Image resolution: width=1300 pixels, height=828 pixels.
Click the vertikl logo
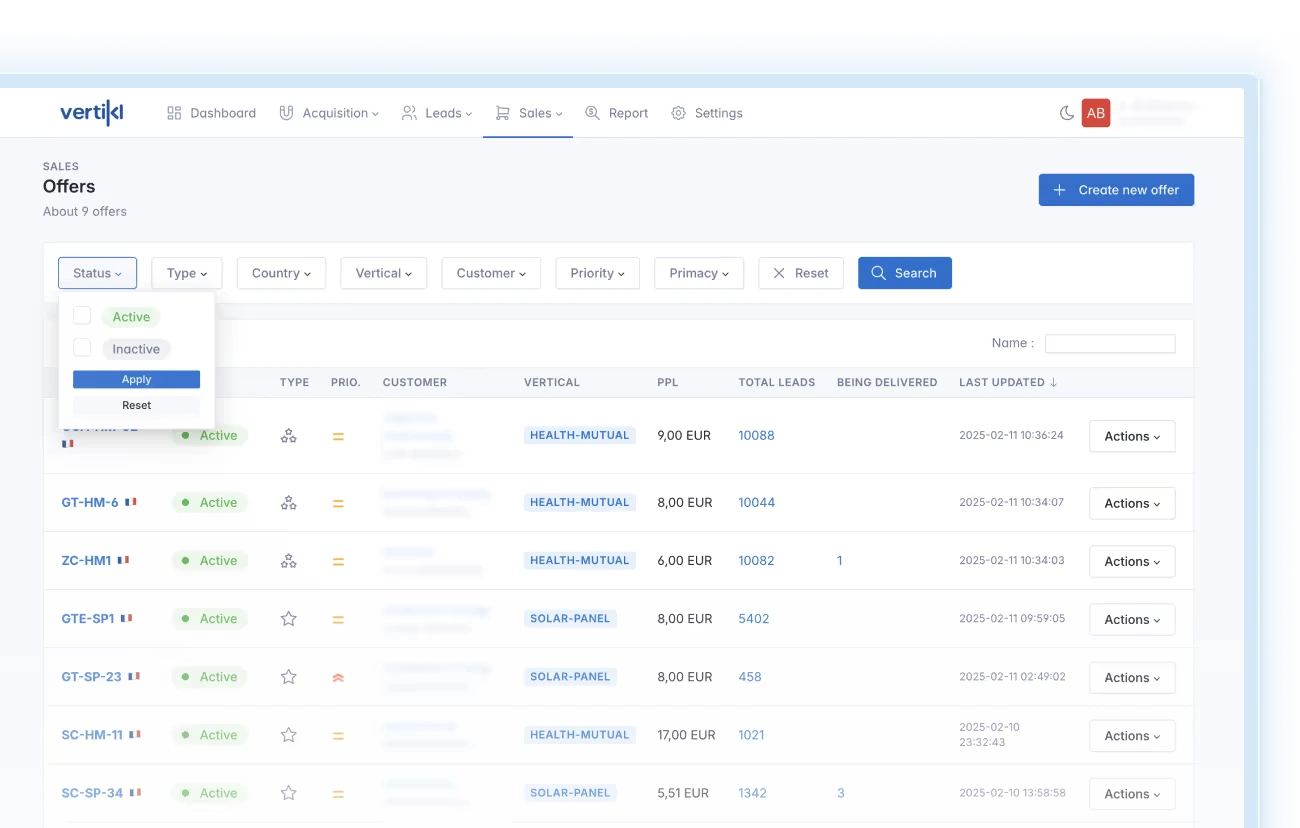[x=91, y=112]
